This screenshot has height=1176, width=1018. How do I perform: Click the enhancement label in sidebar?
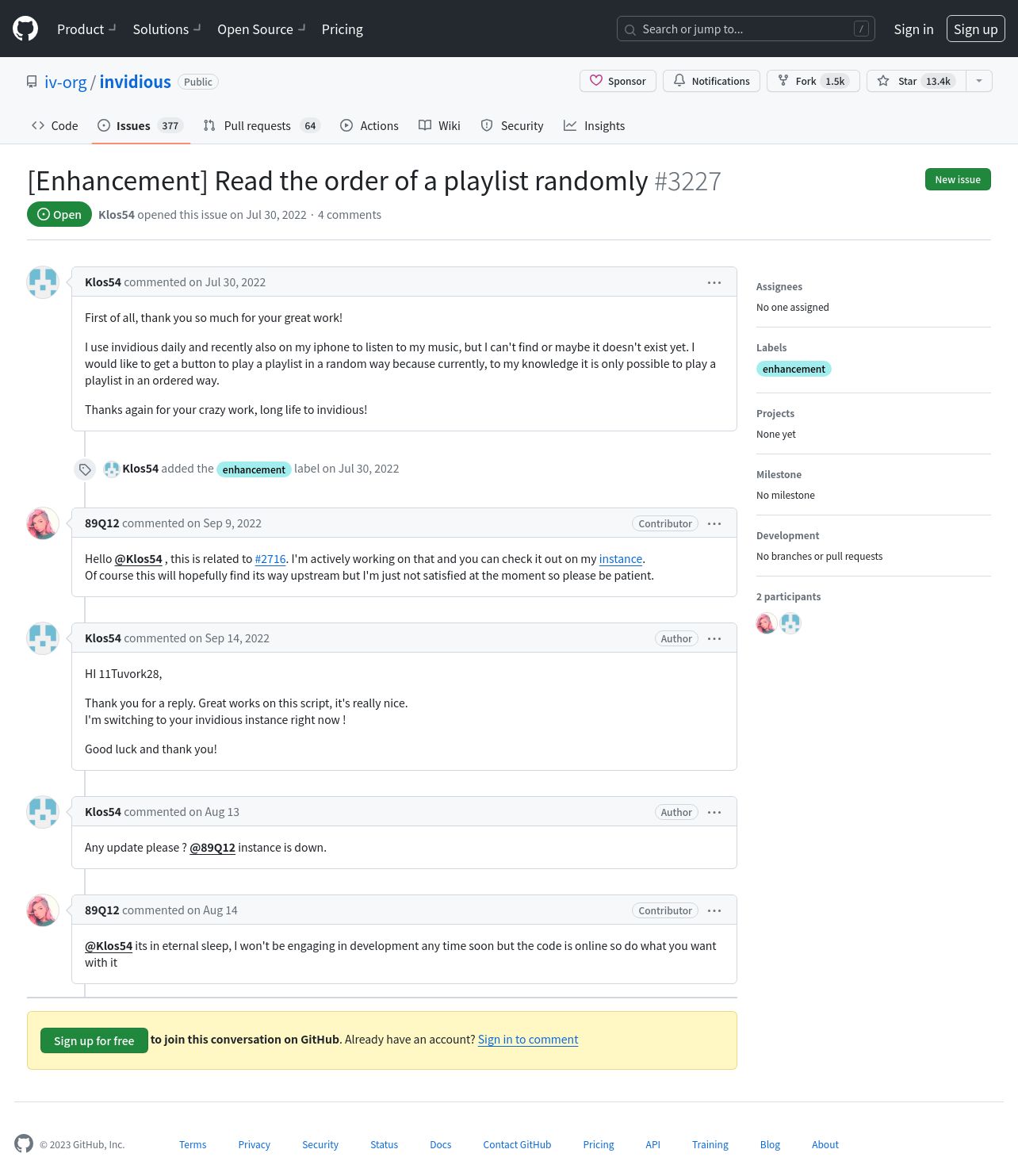click(794, 369)
